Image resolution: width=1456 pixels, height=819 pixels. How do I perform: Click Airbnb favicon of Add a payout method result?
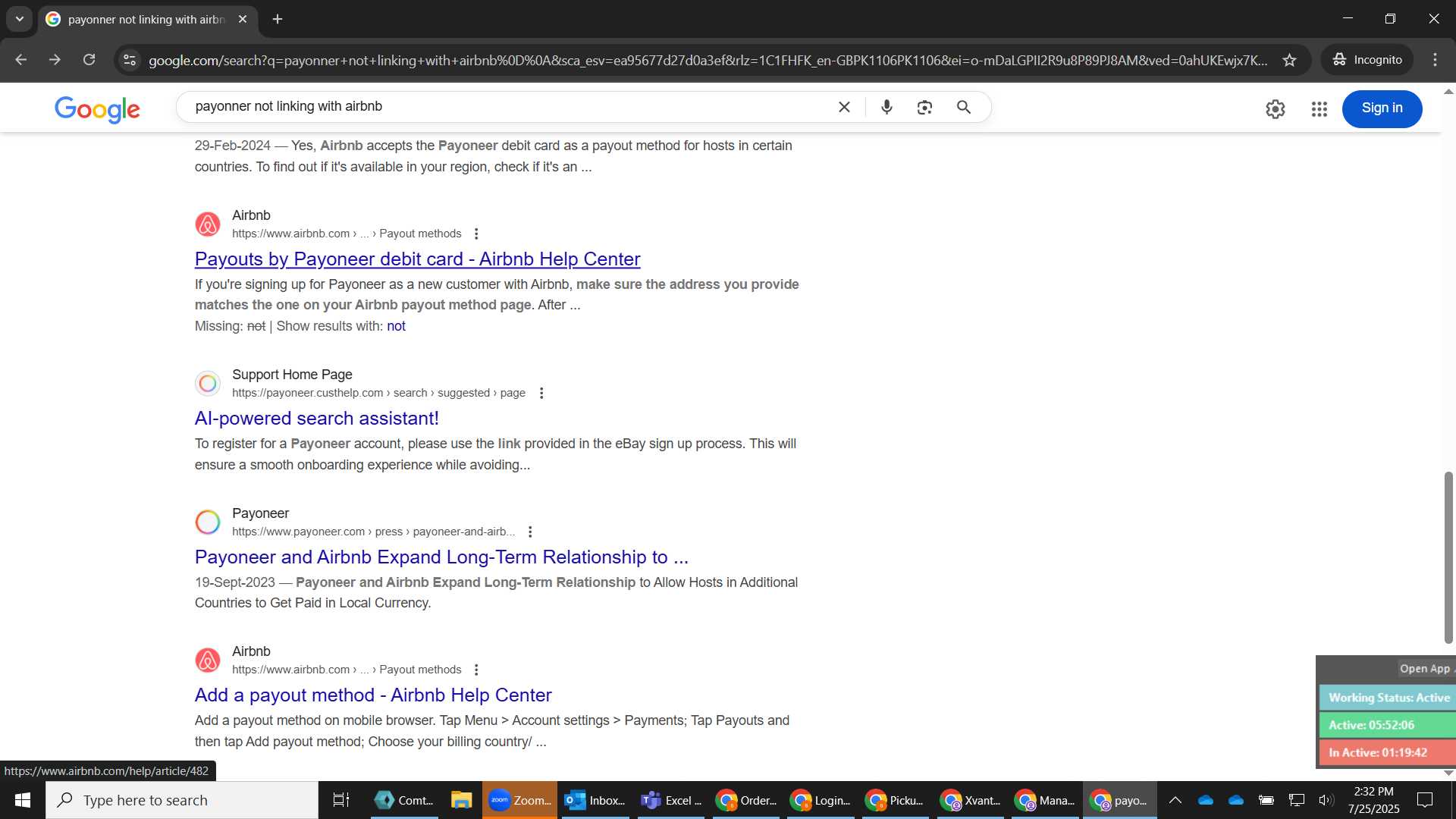click(x=208, y=661)
